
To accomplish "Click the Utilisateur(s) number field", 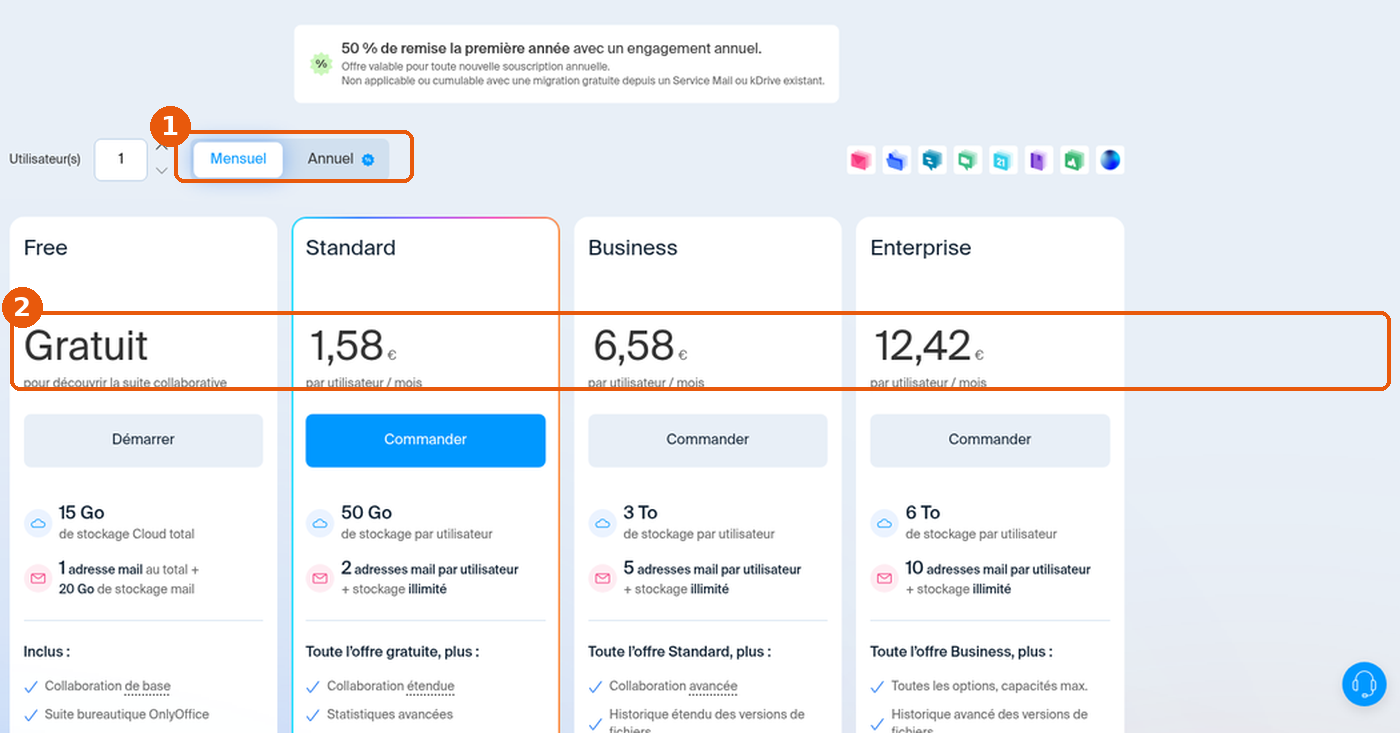I will click(x=121, y=159).
